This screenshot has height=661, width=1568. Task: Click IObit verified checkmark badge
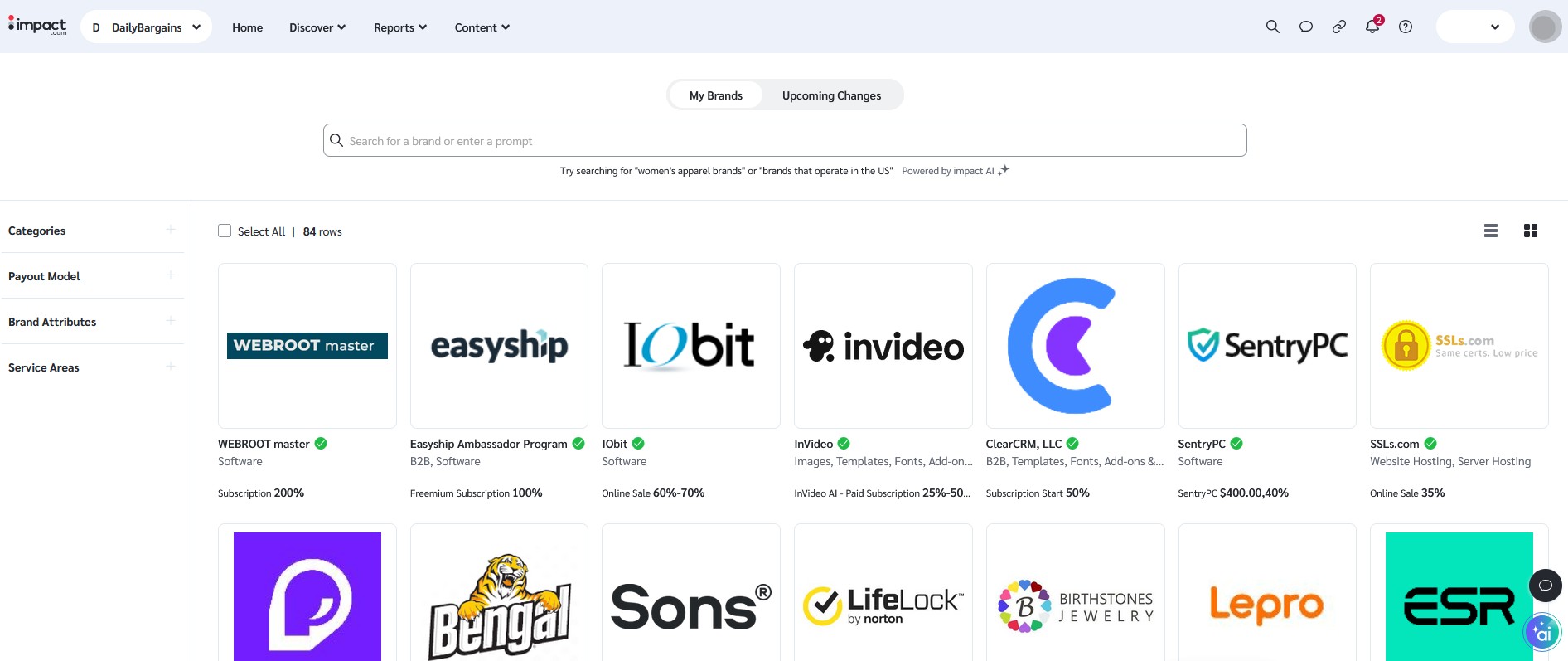[638, 444]
